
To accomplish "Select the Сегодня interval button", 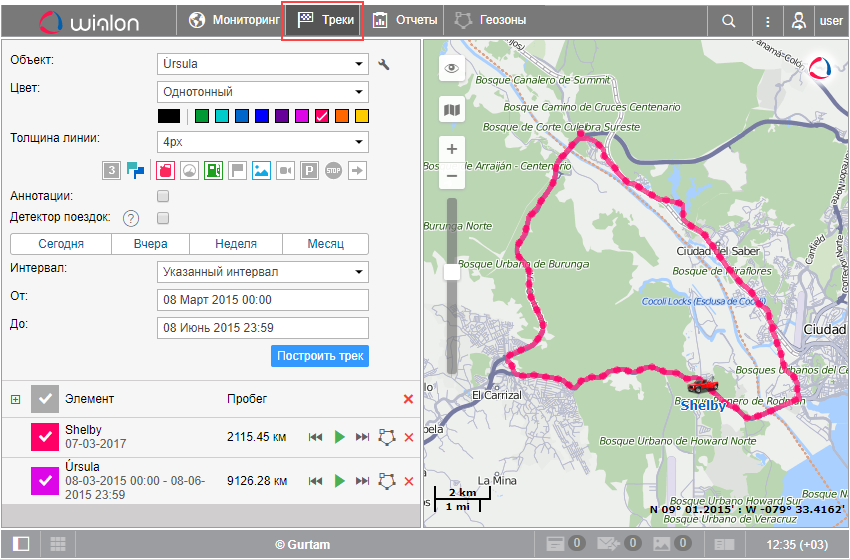I will (x=61, y=244).
